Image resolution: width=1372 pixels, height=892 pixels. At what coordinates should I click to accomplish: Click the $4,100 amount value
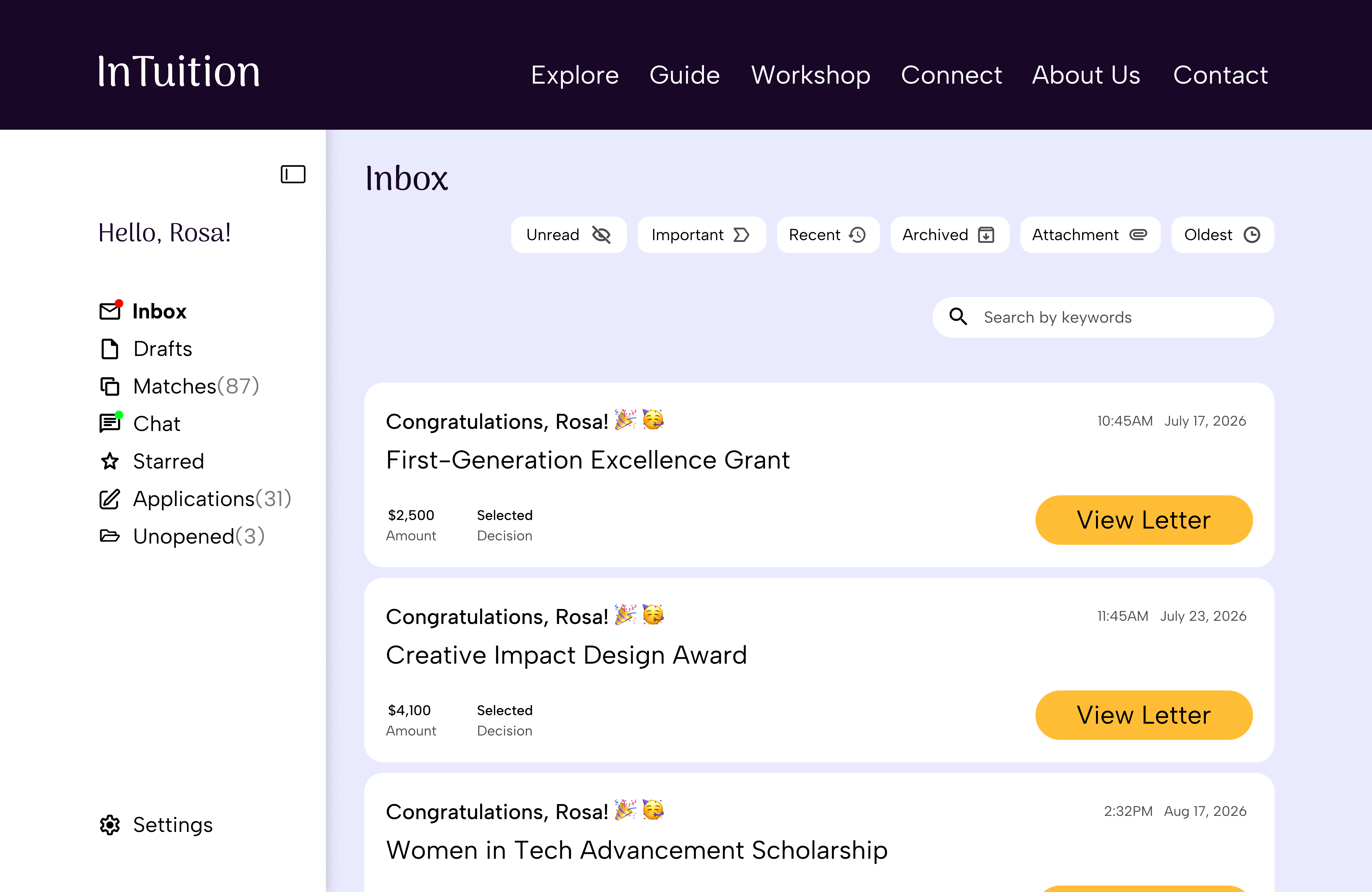click(x=409, y=710)
